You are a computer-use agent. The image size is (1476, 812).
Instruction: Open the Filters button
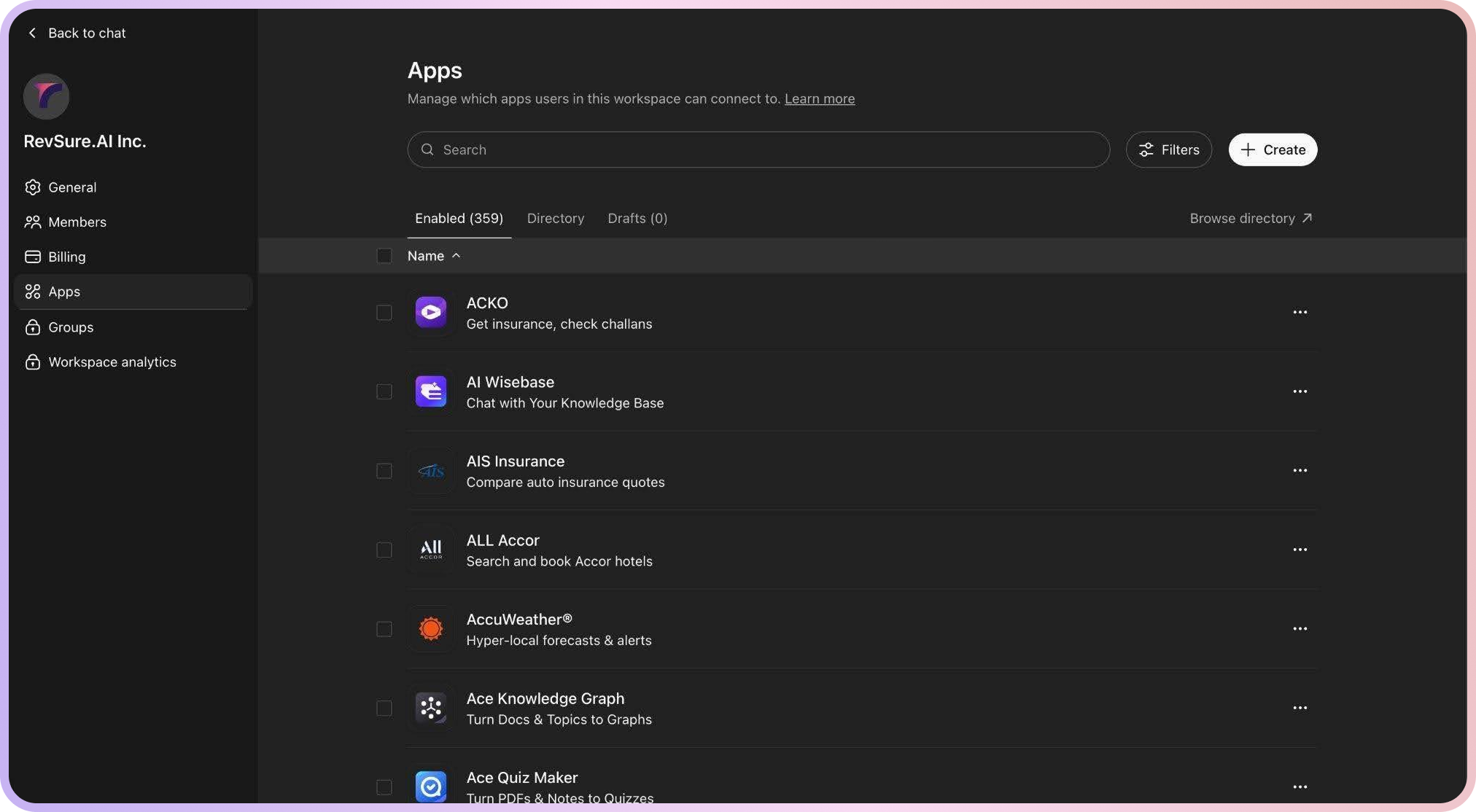coord(1168,149)
